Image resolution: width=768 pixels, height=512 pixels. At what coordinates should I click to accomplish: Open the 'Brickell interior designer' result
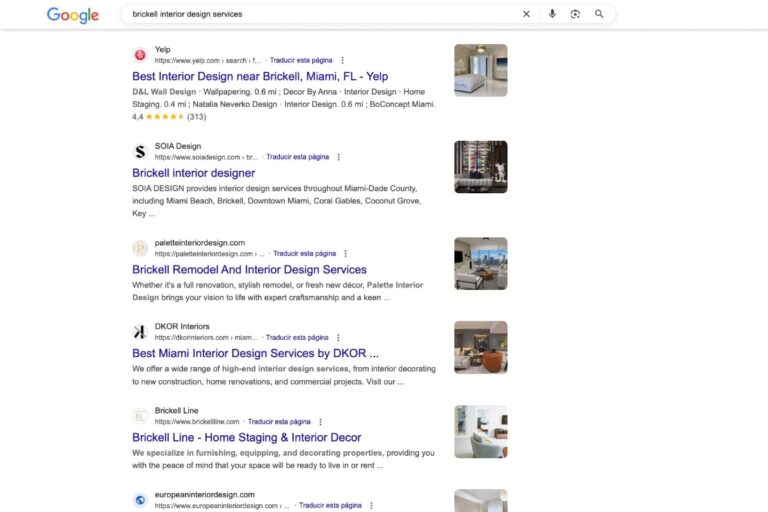point(193,173)
